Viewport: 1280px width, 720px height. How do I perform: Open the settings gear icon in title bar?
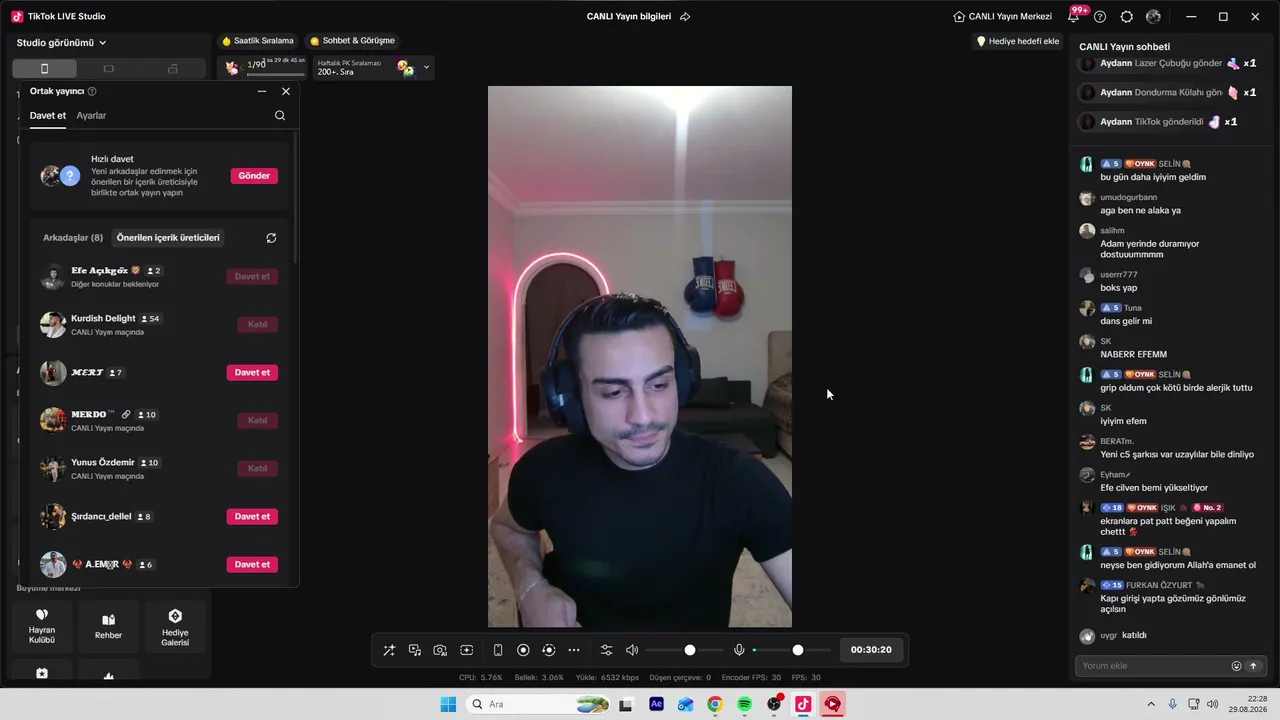1127,17
